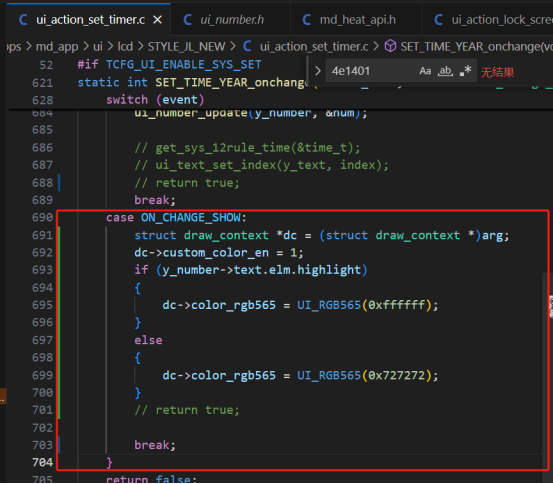The image size is (553, 484).
Task: Switch to the ui_number.h tab
Action: 231,20
